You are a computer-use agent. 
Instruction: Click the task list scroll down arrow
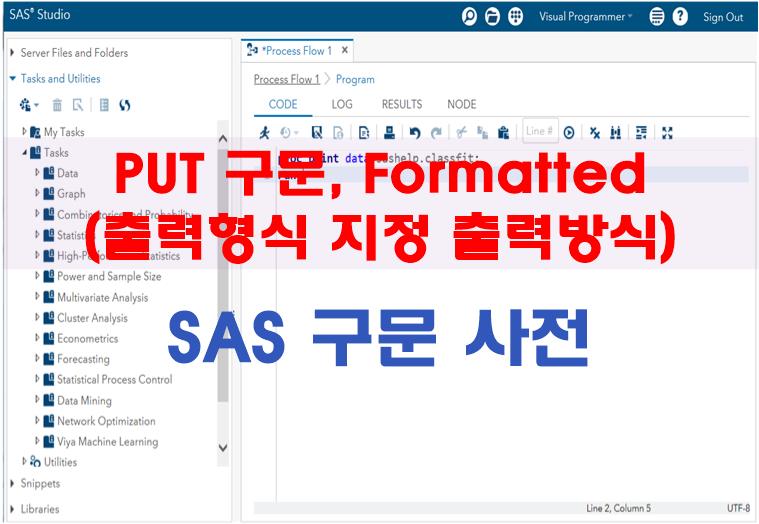coord(223,448)
